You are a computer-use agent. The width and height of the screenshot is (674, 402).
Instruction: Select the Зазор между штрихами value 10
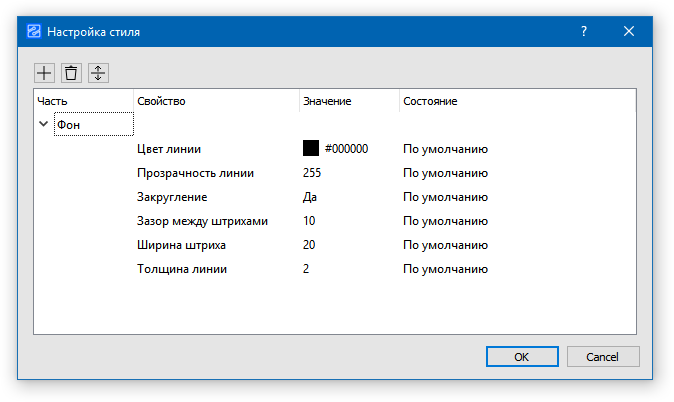coord(309,221)
